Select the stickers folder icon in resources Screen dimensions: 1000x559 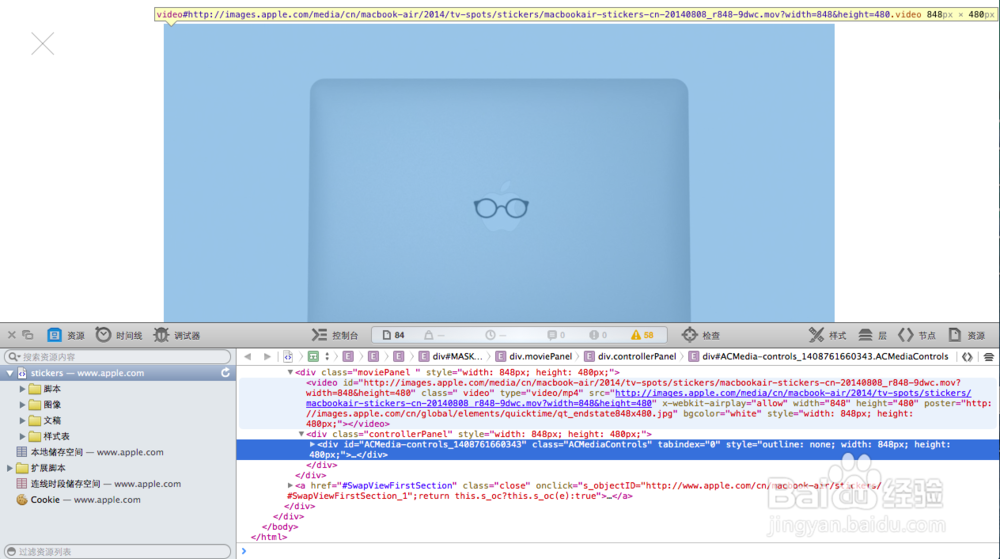(x=22, y=373)
